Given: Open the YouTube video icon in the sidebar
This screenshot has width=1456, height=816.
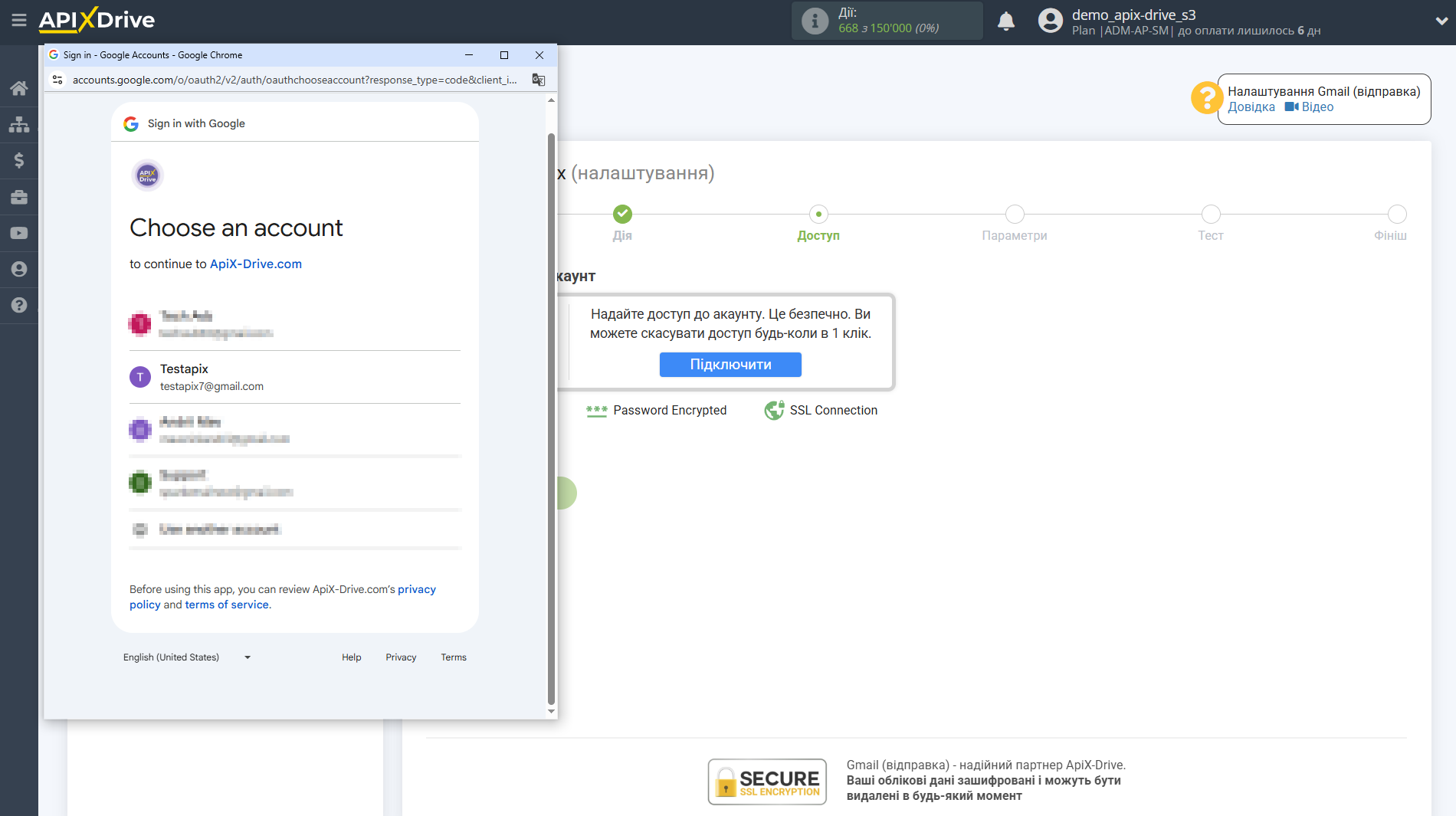Looking at the screenshot, I should tap(19, 233).
